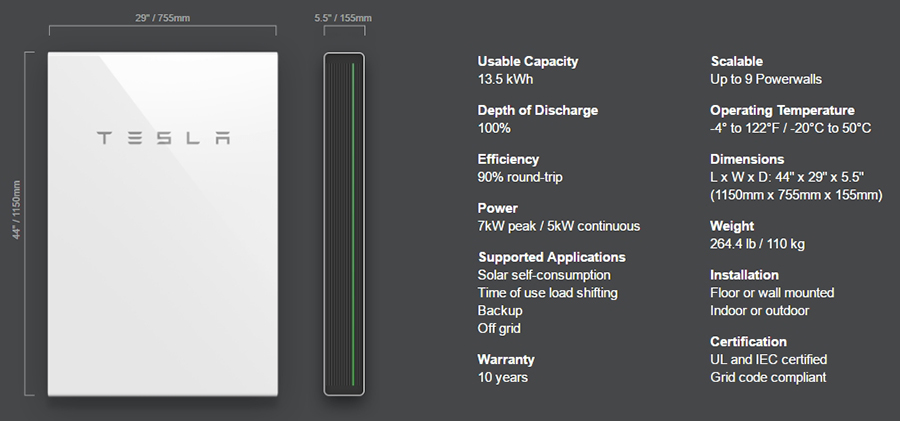Click the TESLA logo on the Powerwall front
Viewport: 900px width, 421px height.
point(164,138)
